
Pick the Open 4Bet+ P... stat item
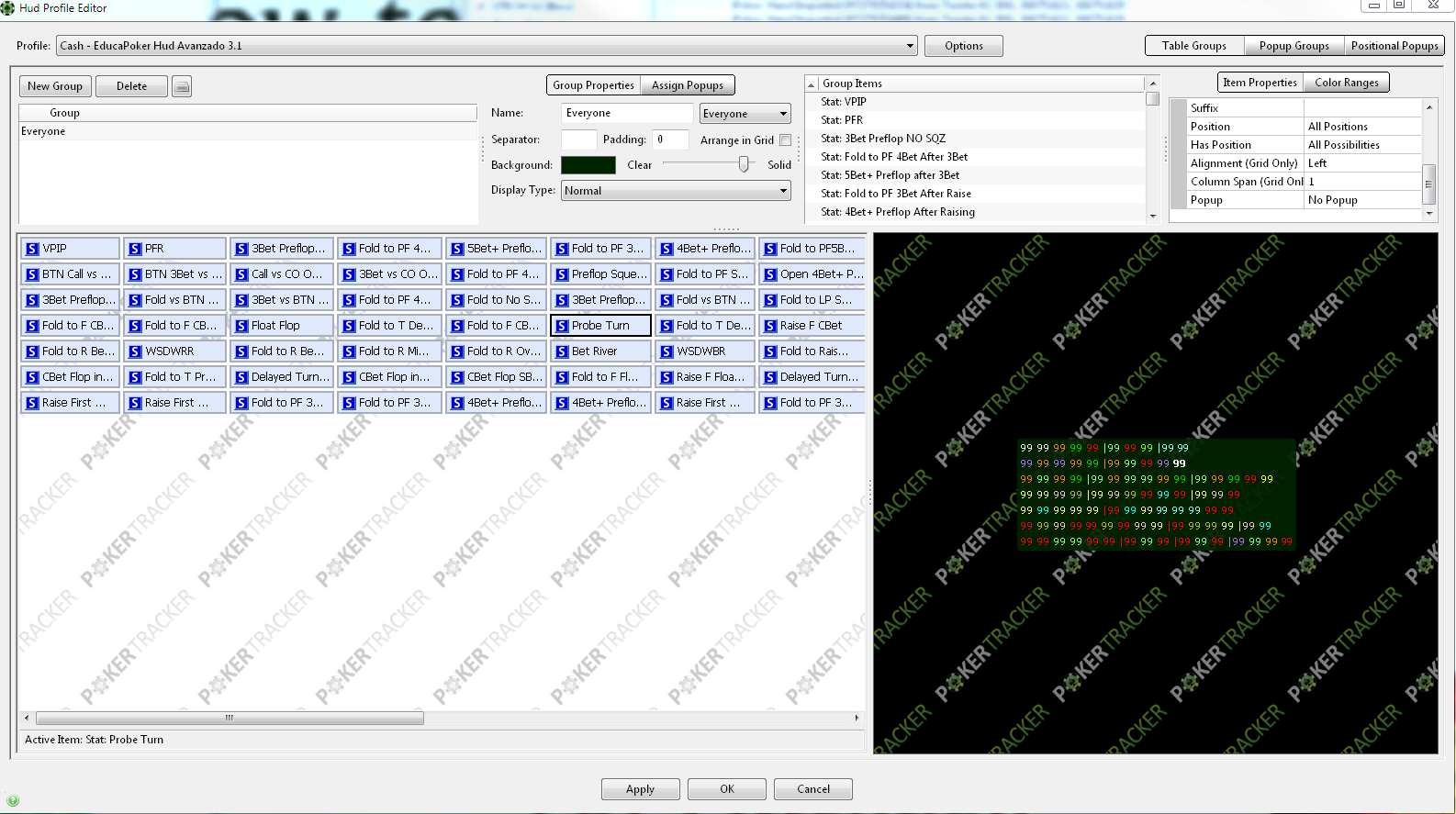(x=812, y=274)
